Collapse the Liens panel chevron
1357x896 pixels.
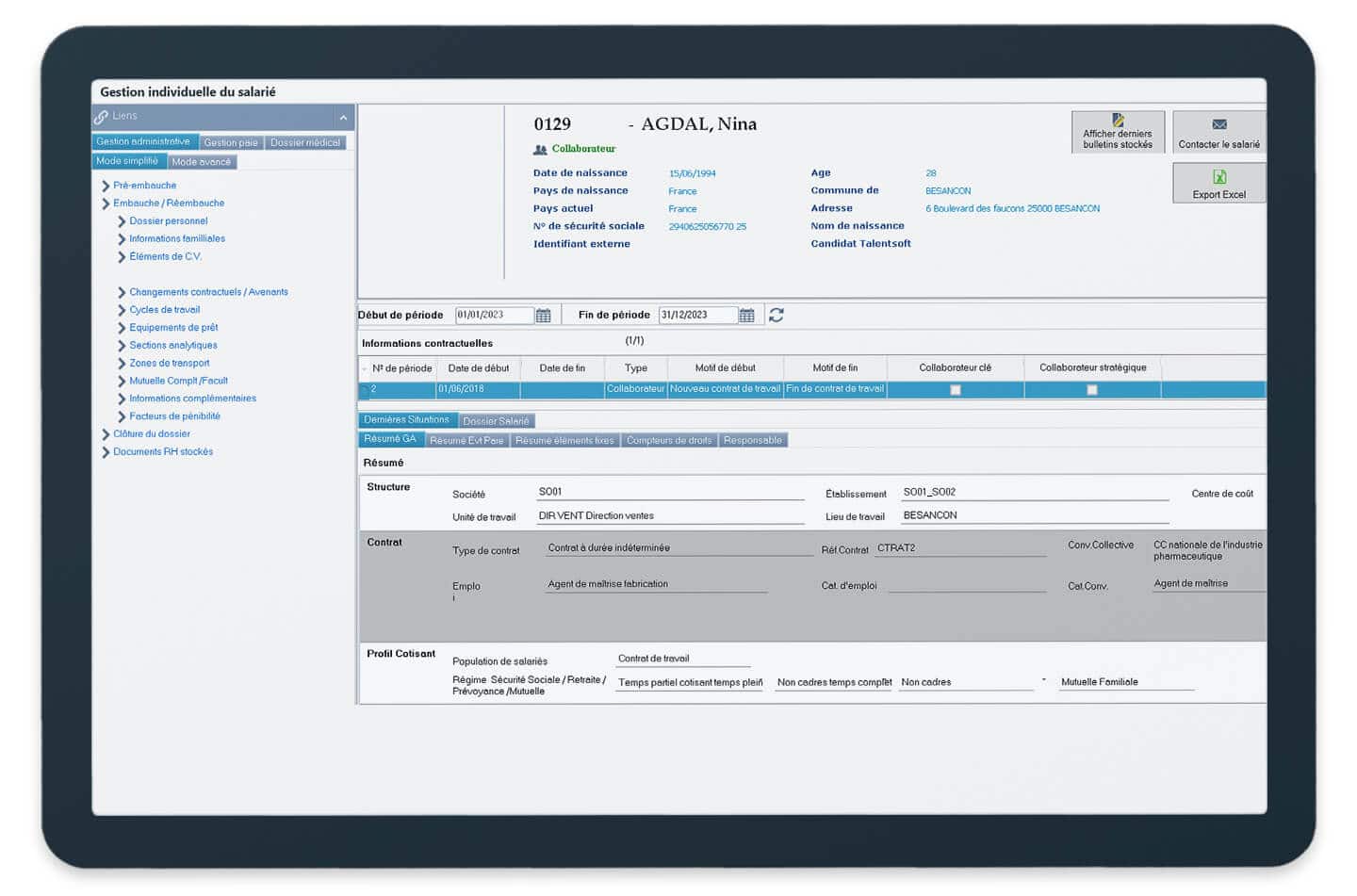(343, 118)
